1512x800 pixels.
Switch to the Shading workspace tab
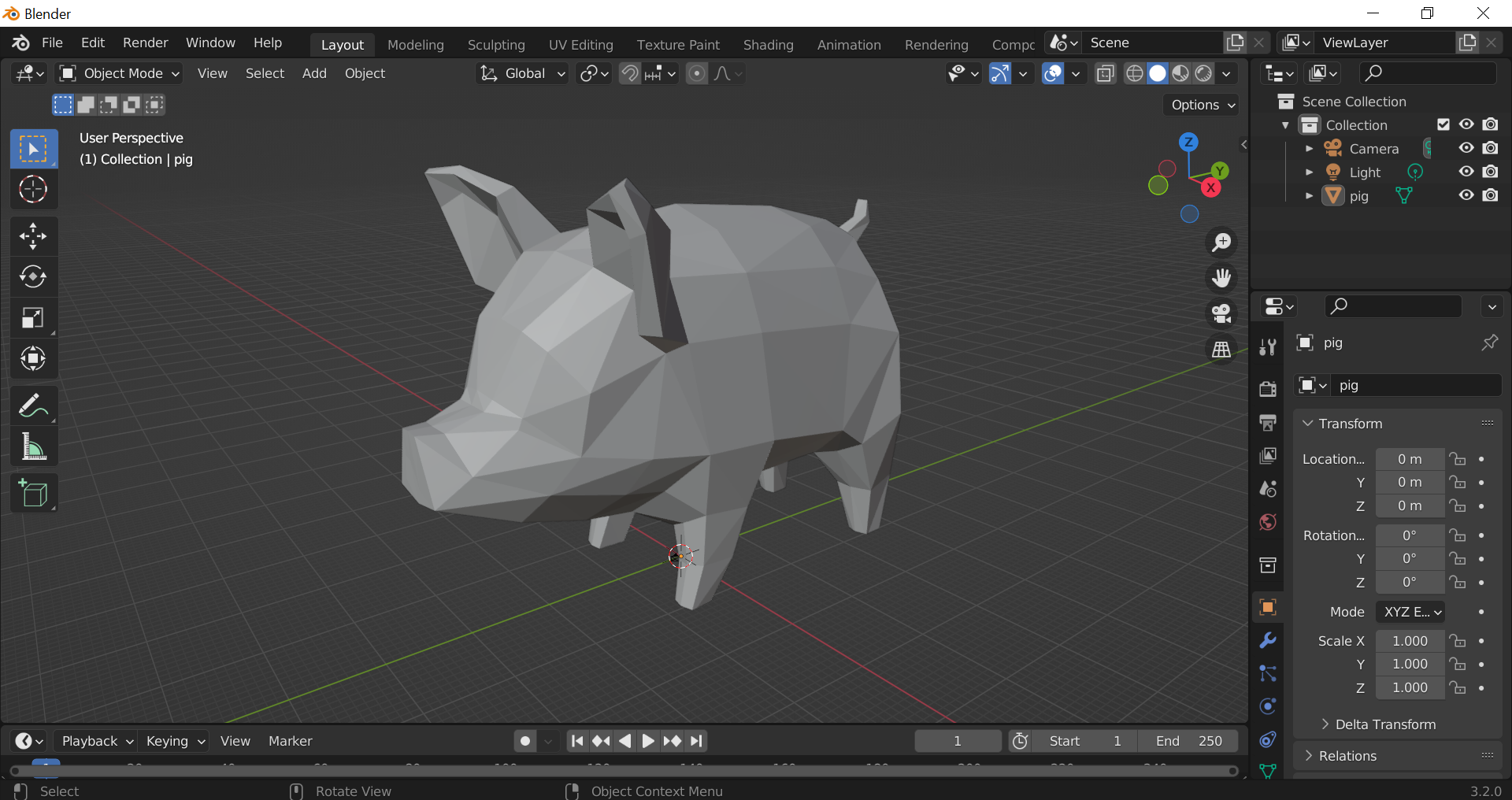click(768, 45)
